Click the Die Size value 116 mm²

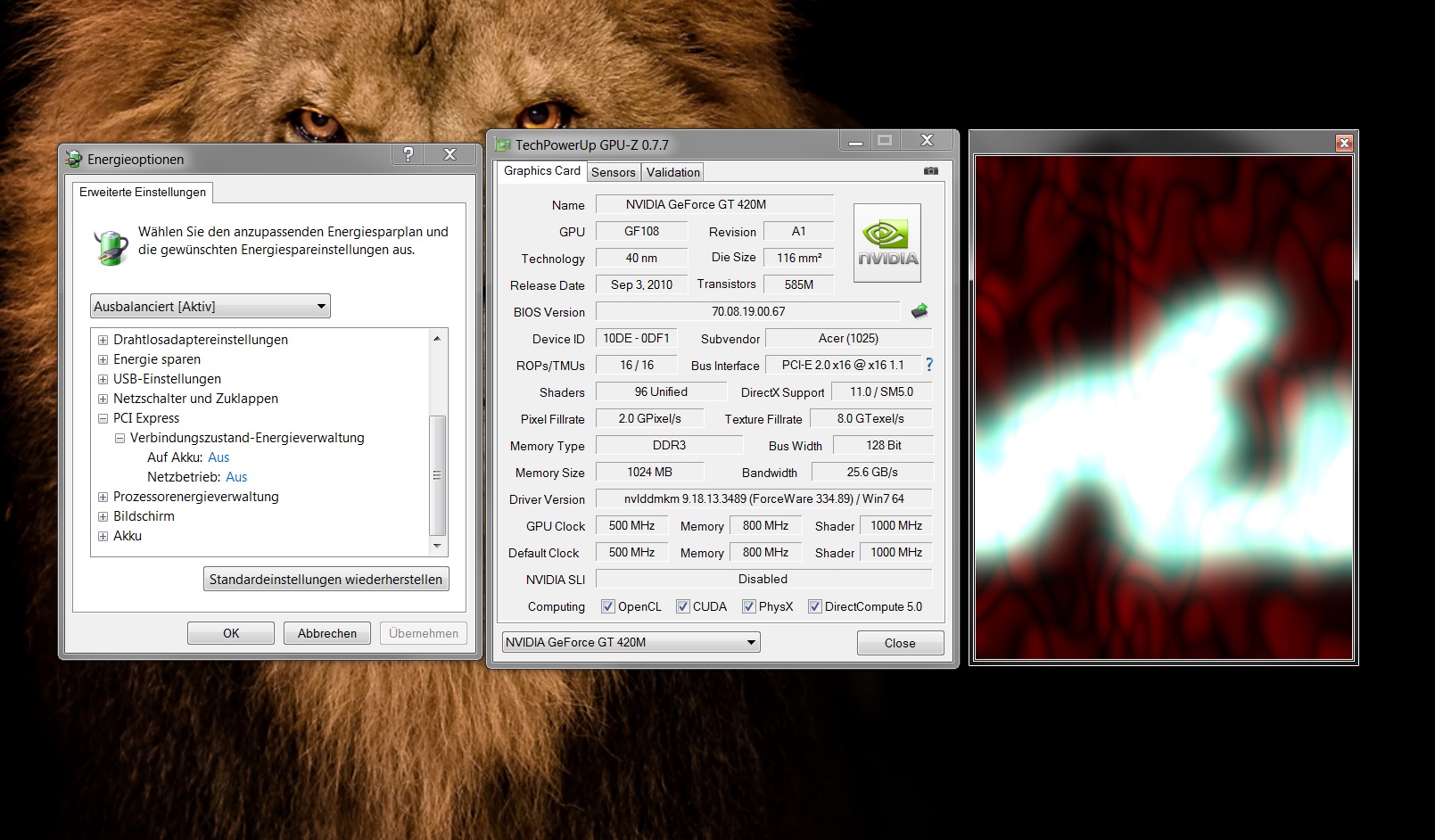(799, 258)
